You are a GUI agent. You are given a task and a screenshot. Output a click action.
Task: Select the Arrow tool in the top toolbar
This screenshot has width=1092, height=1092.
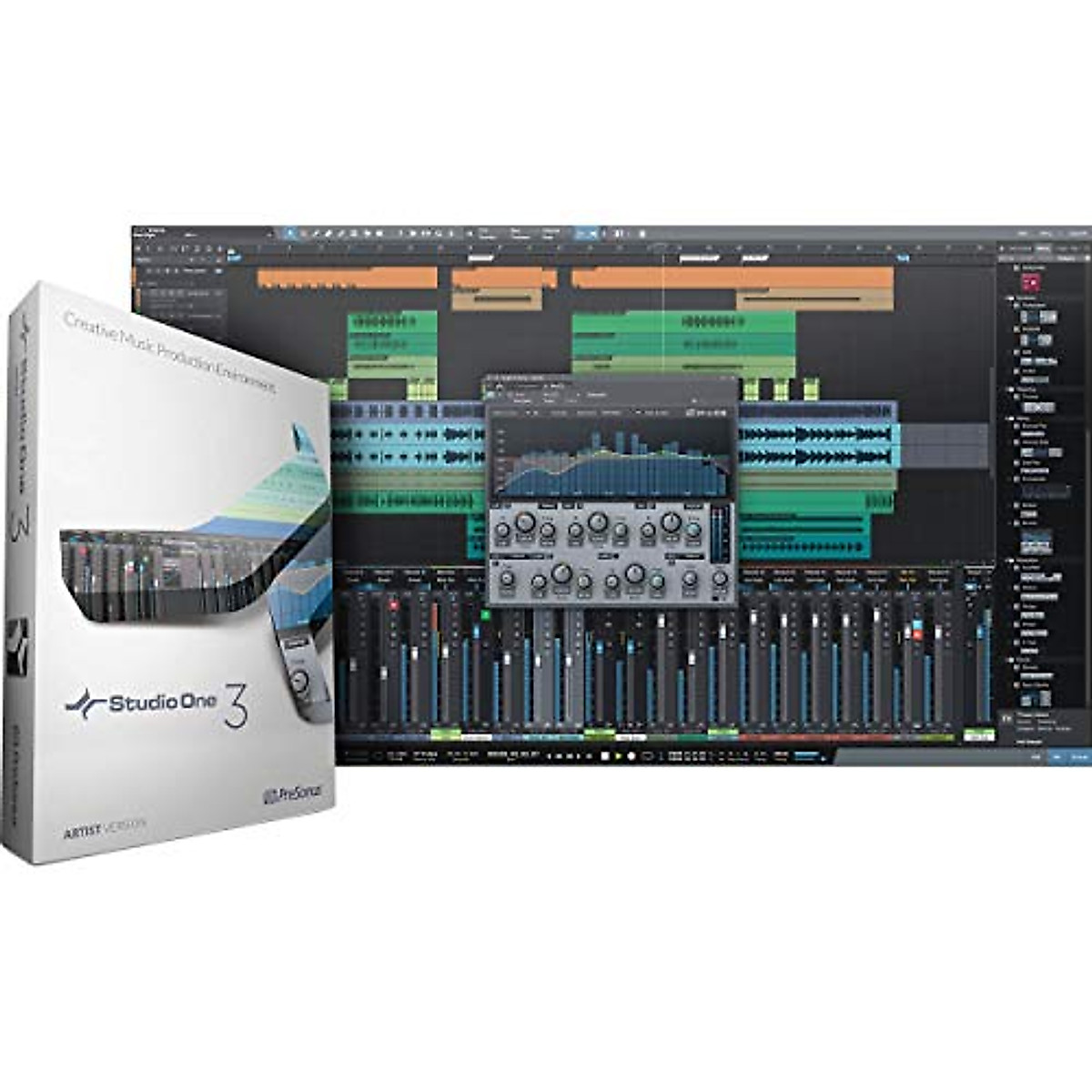tap(290, 234)
